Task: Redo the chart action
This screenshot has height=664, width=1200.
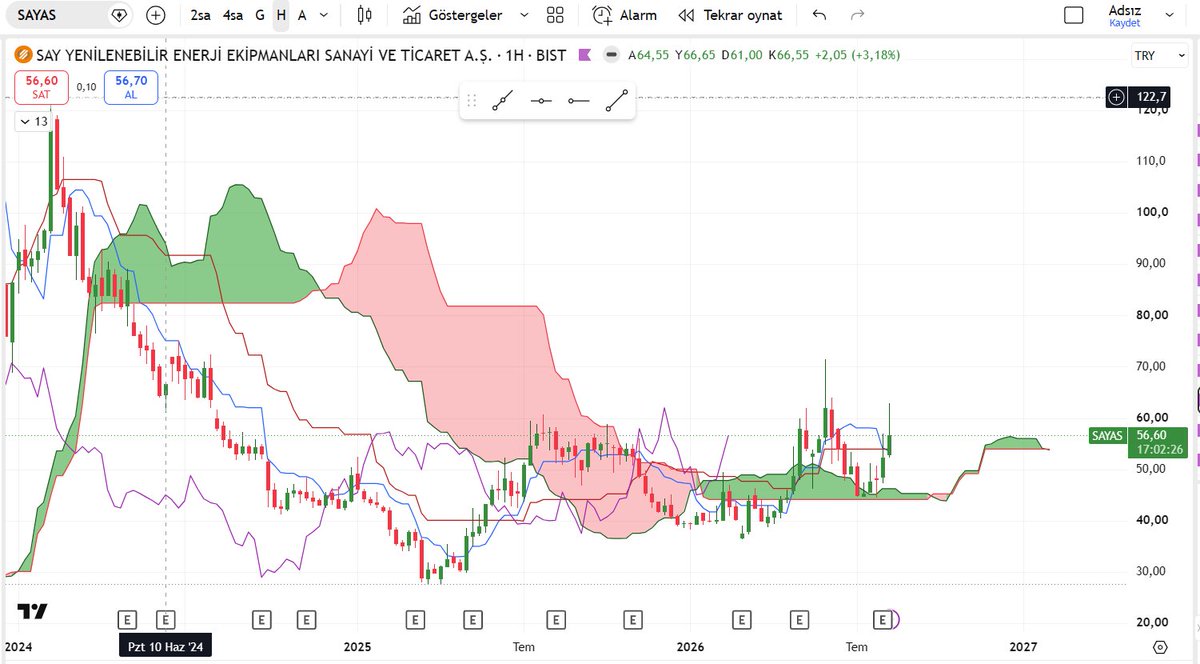Action: 857,15
